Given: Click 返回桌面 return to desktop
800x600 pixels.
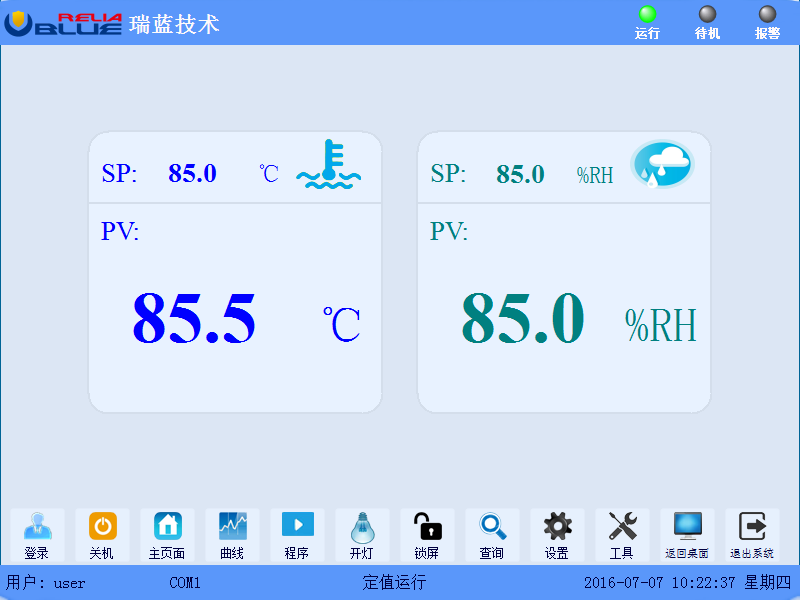Looking at the screenshot, I should [x=687, y=535].
